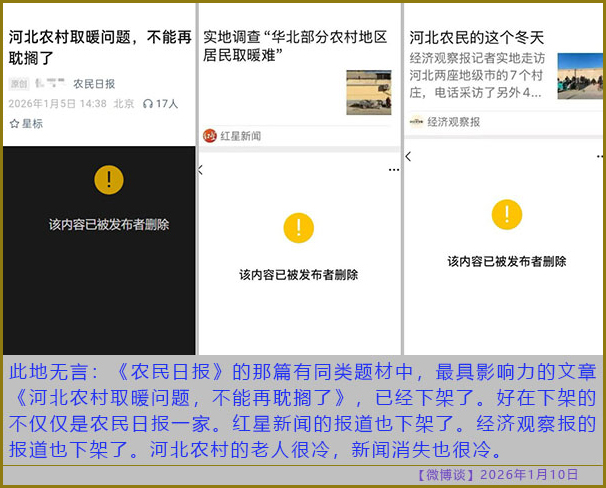Screen dimensions: 606x488
Task: Go back using the middle panel arrow
Action: click(201, 170)
